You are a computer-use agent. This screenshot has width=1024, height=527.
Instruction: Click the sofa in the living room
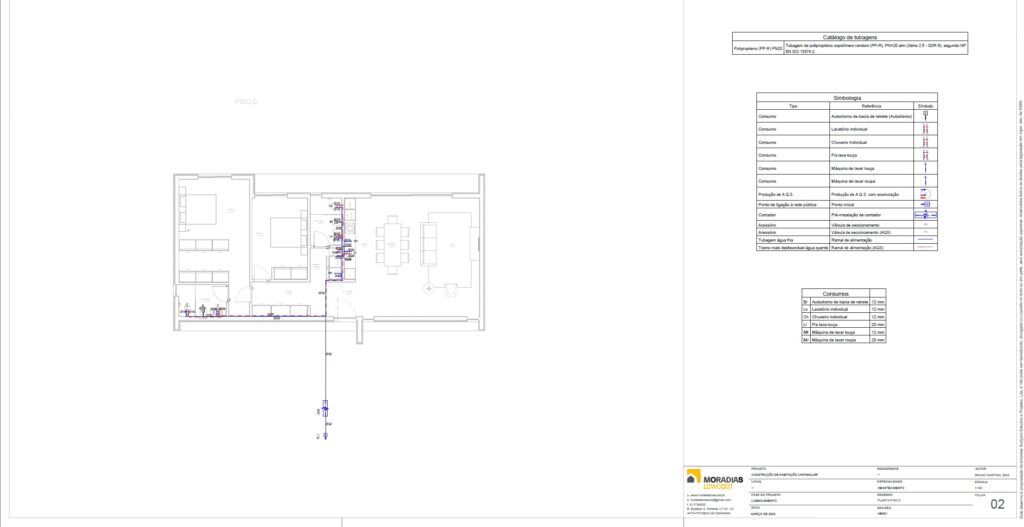pos(428,244)
